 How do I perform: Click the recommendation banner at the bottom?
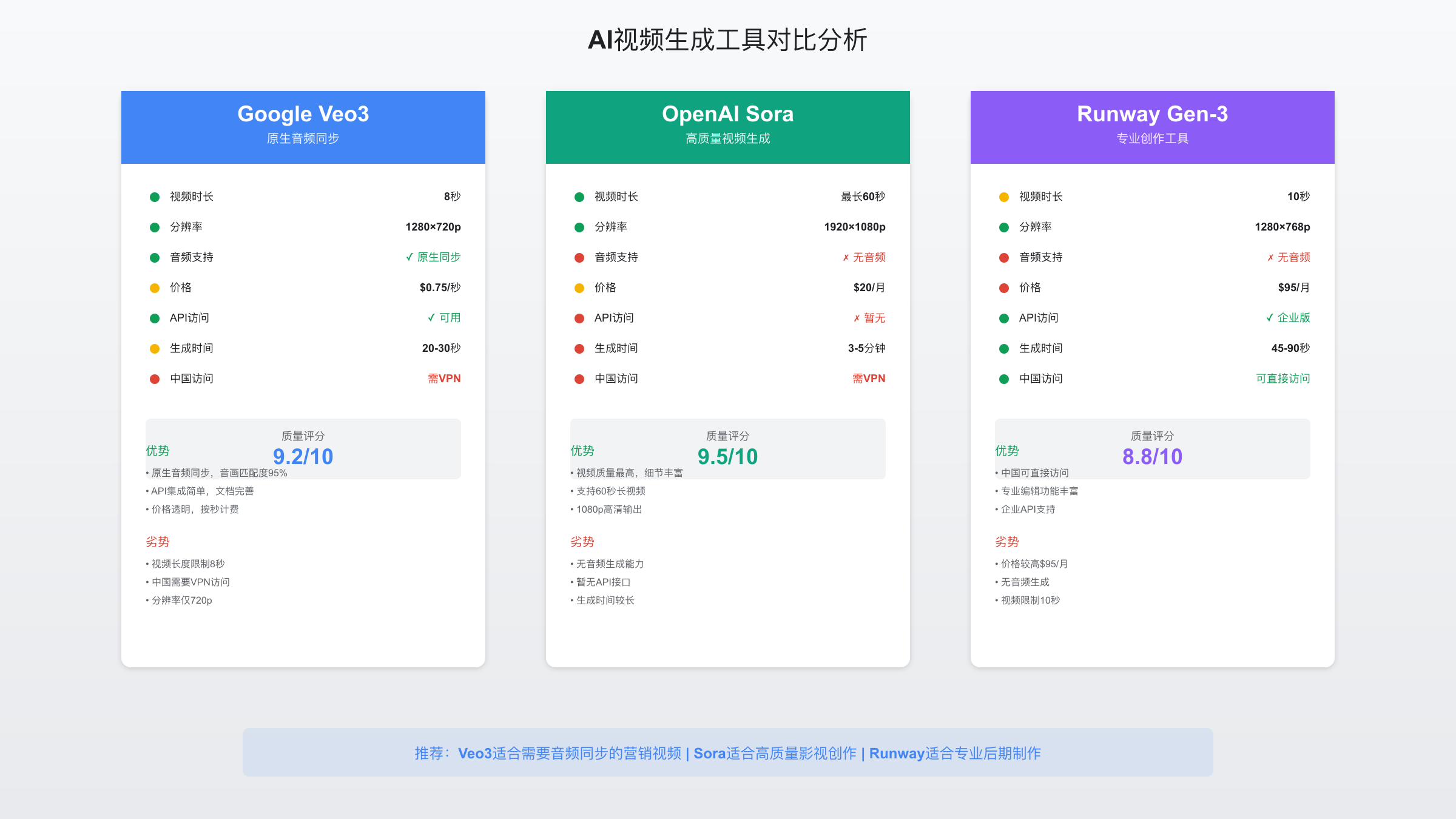tap(728, 752)
